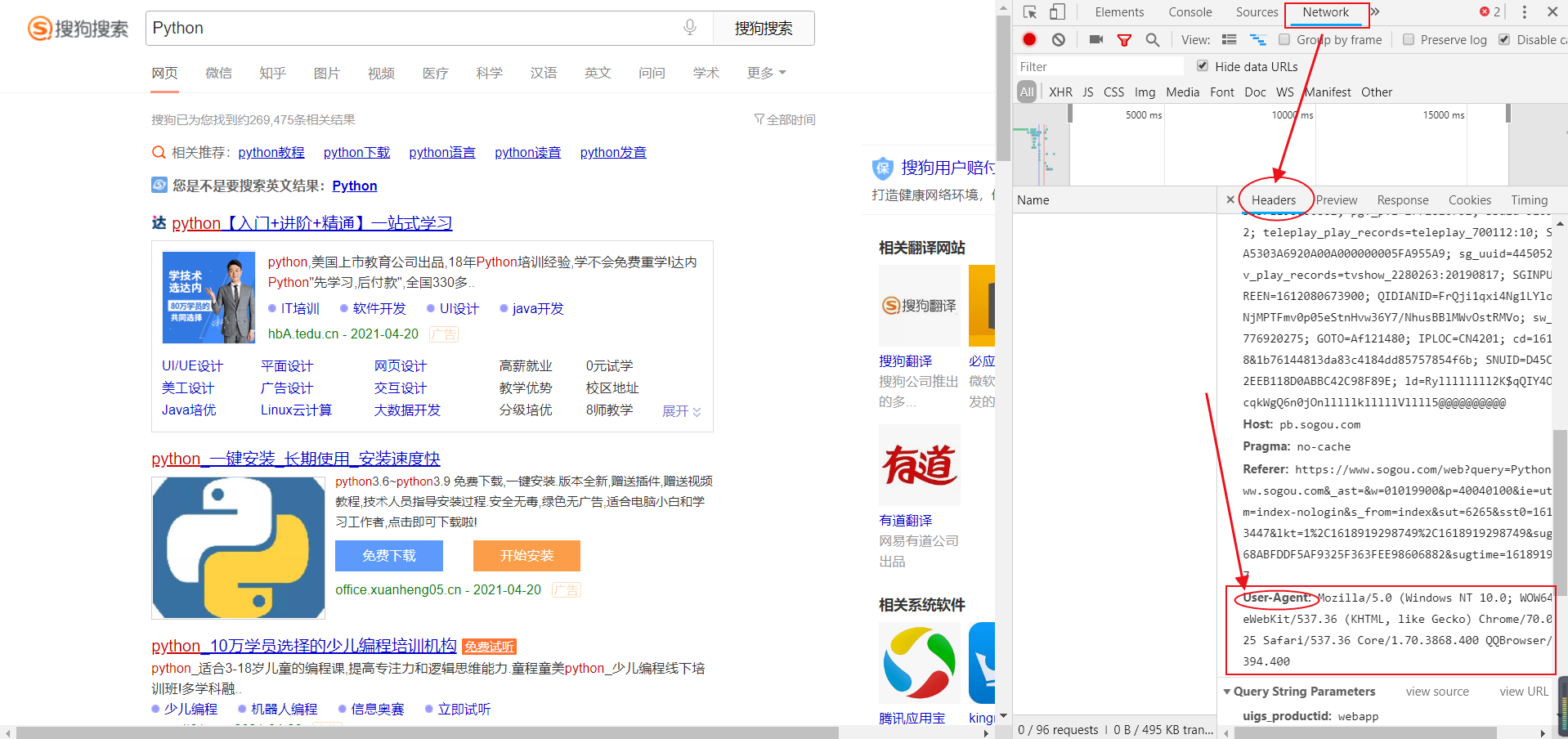Click the 搜狗搜索 search button
Viewport: 1568px width, 739px height.
tap(764, 29)
